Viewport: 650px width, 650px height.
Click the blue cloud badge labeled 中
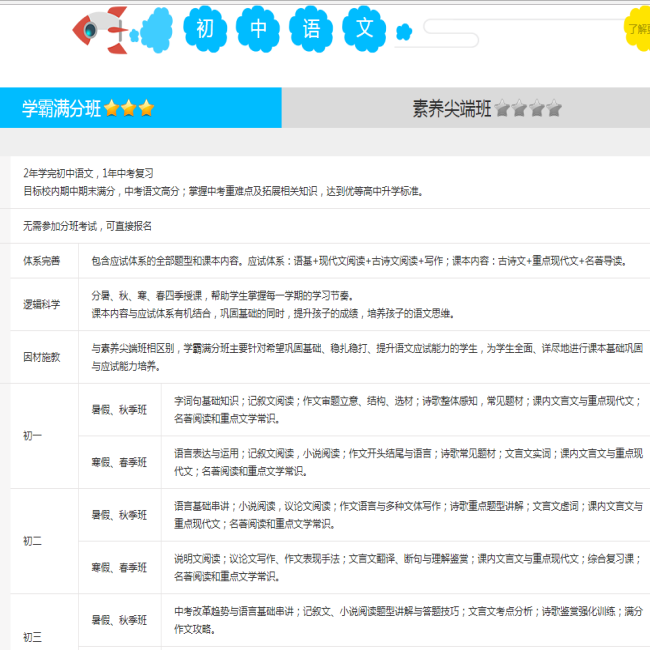tap(259, 30)
